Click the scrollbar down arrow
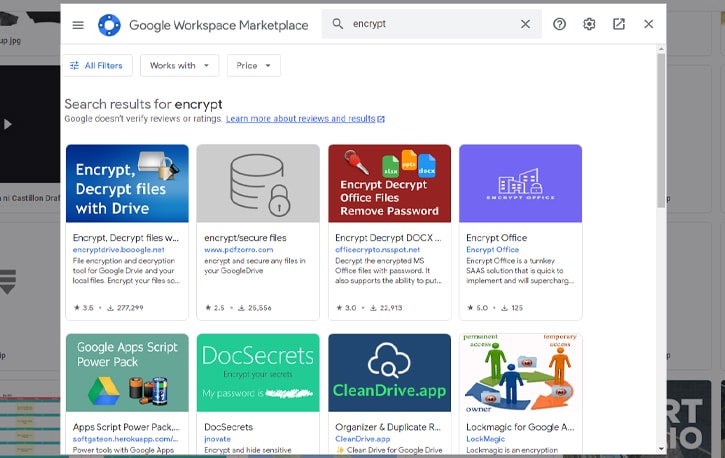Screen dimensions: 725x458 pos(661,448)
